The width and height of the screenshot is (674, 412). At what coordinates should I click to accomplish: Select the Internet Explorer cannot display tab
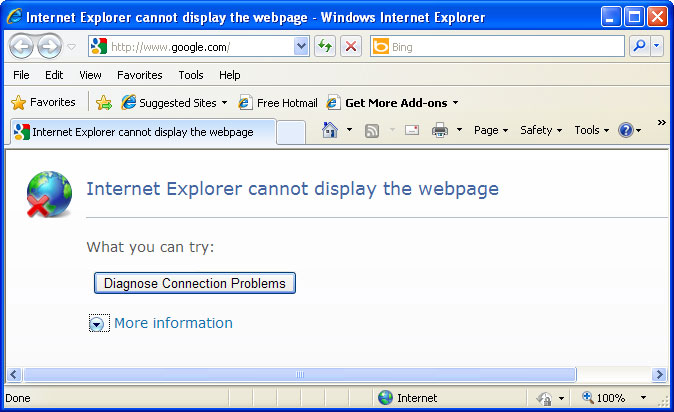(142, 132)
